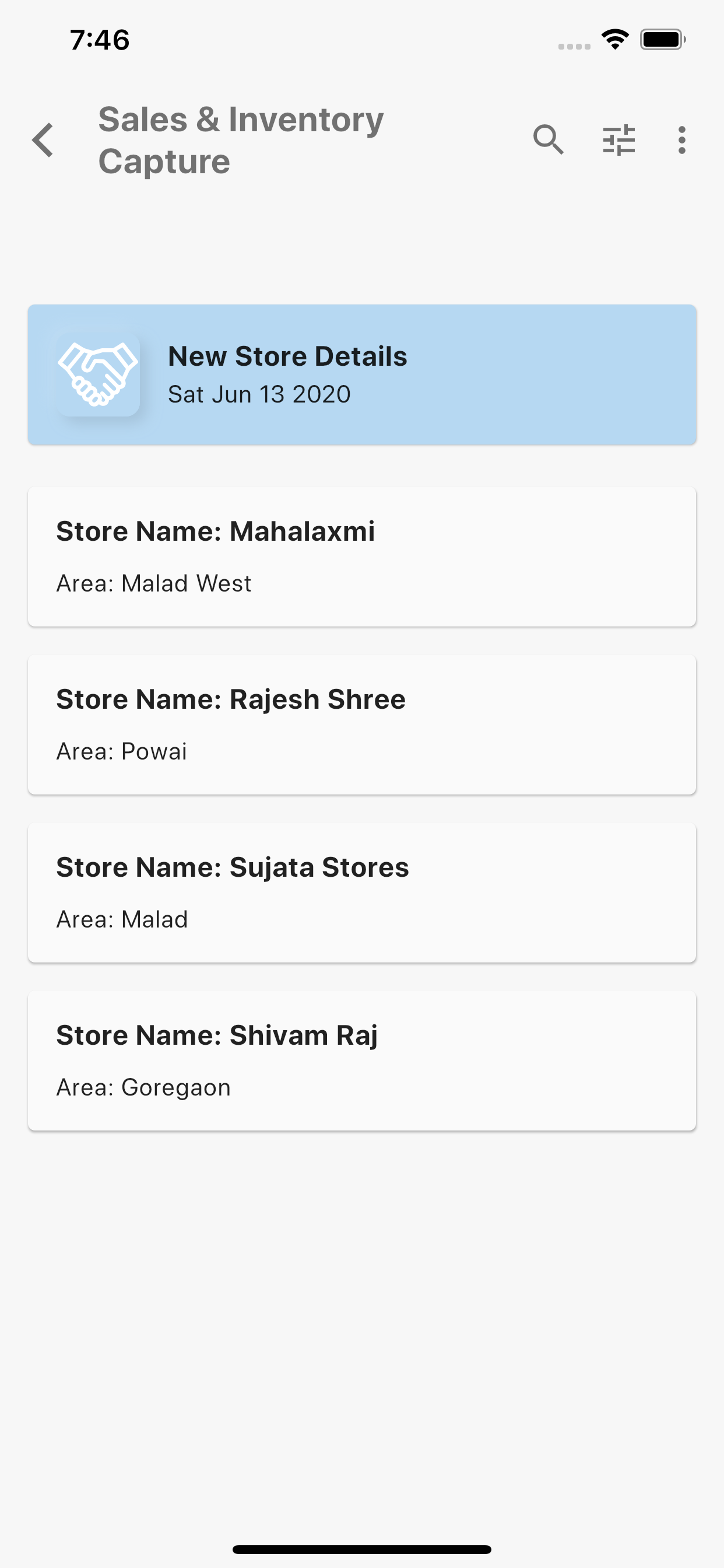Tap the battery status icon
The image size is (724, 1568).
663,40
